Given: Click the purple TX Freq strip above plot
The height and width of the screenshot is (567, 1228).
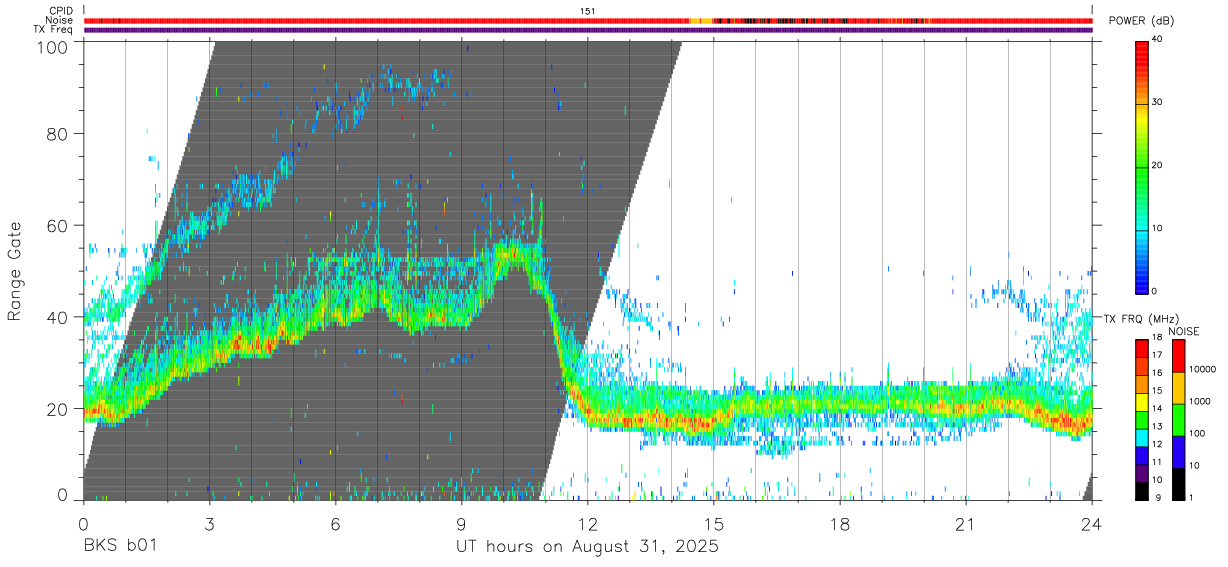Looking at the screenshot, I should (588, 30).
